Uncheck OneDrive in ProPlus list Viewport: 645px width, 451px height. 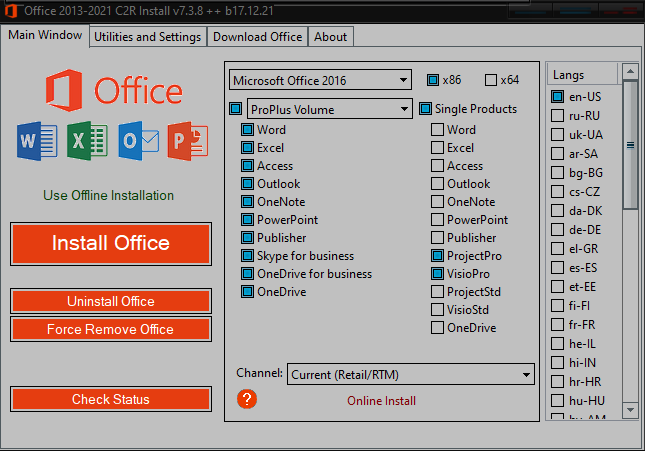[x=247, y=292]
